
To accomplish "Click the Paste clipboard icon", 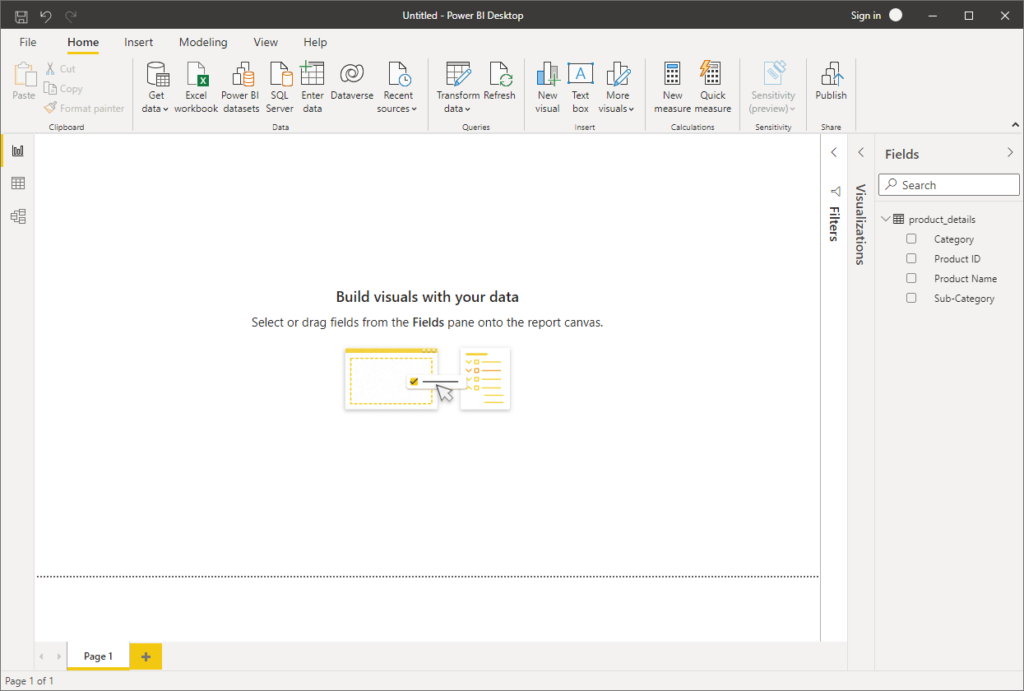I will coord(24,74).
